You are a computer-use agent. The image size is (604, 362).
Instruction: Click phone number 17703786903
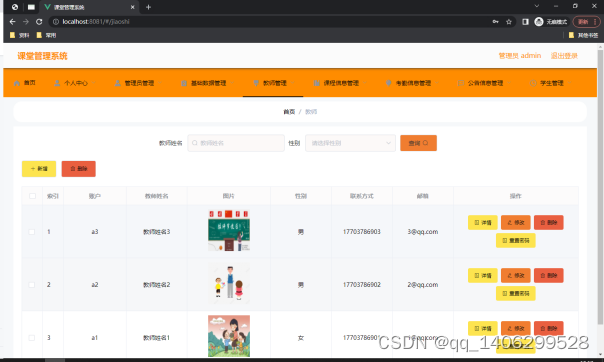[x=362, y=232]
